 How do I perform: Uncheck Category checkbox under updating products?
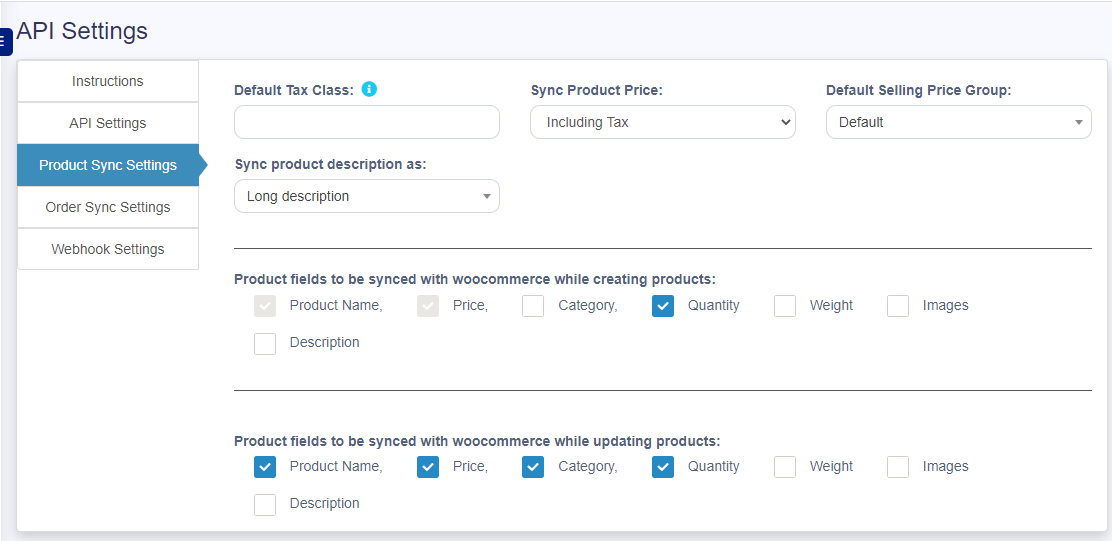533,467
